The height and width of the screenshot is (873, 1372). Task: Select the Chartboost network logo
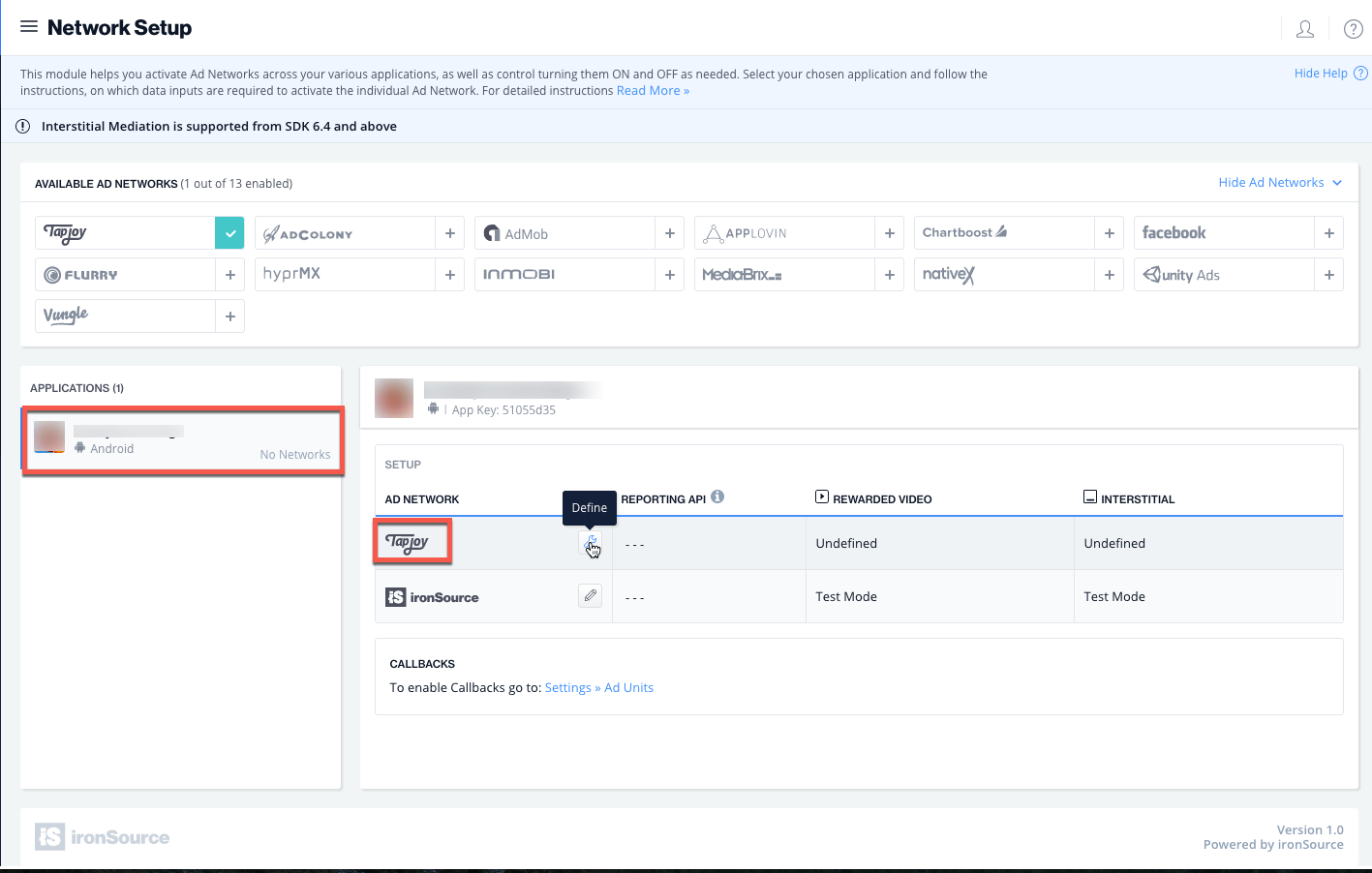pos(965,232)
